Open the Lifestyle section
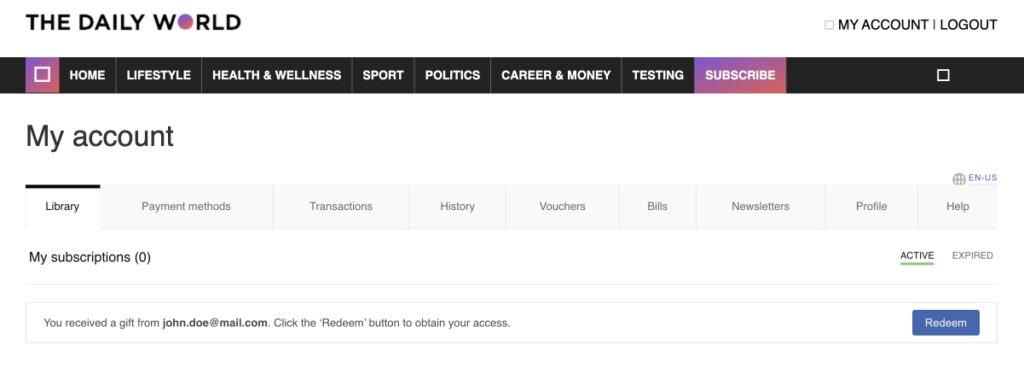1024x385 pixels. 159,75
